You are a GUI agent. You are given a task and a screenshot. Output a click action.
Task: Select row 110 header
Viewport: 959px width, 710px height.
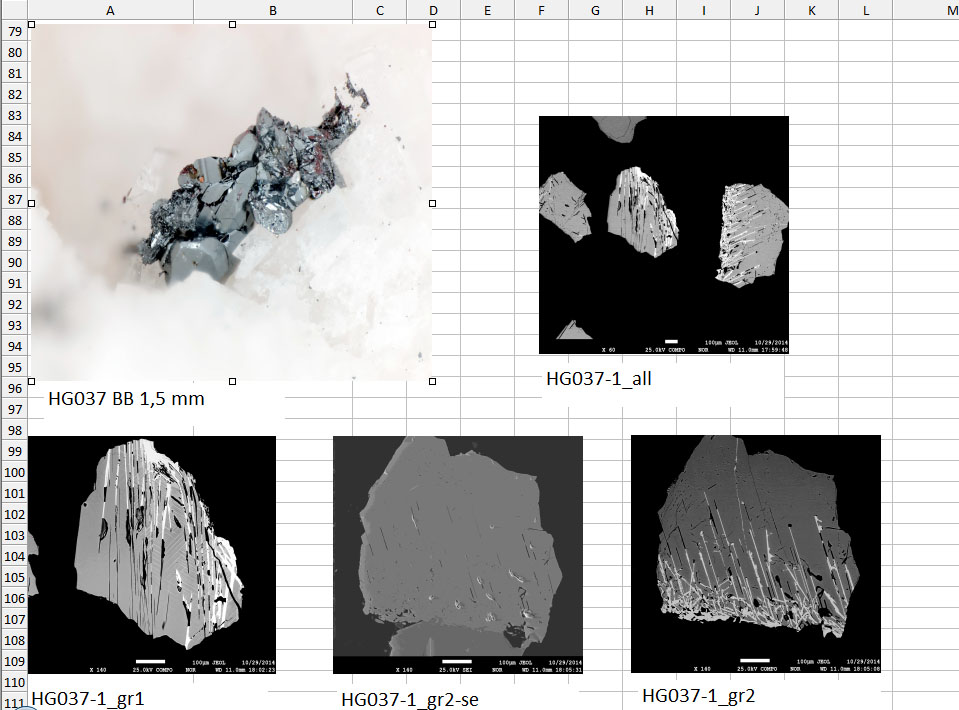click(15, 682)
